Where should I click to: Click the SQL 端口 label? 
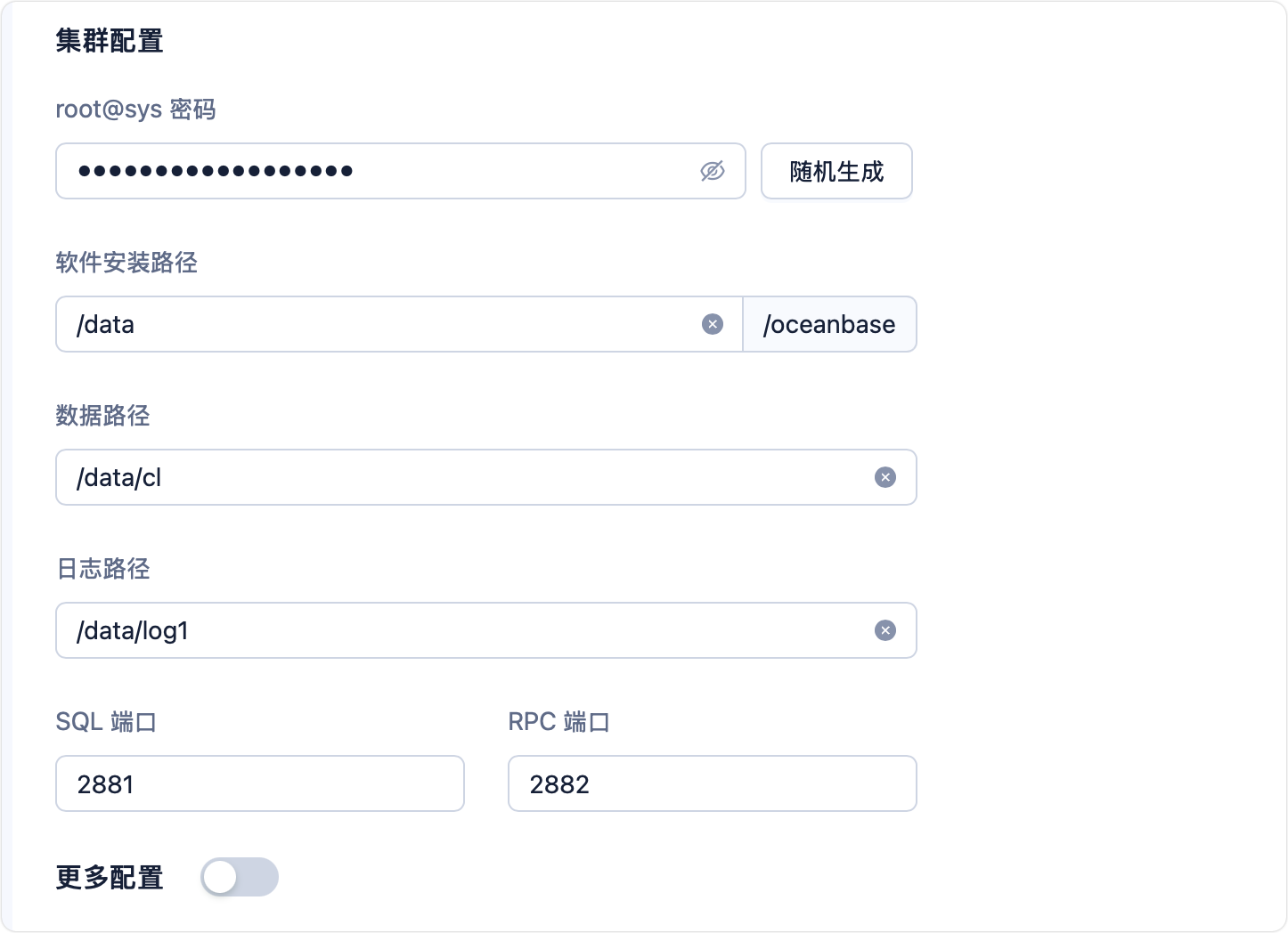(105, 722)
